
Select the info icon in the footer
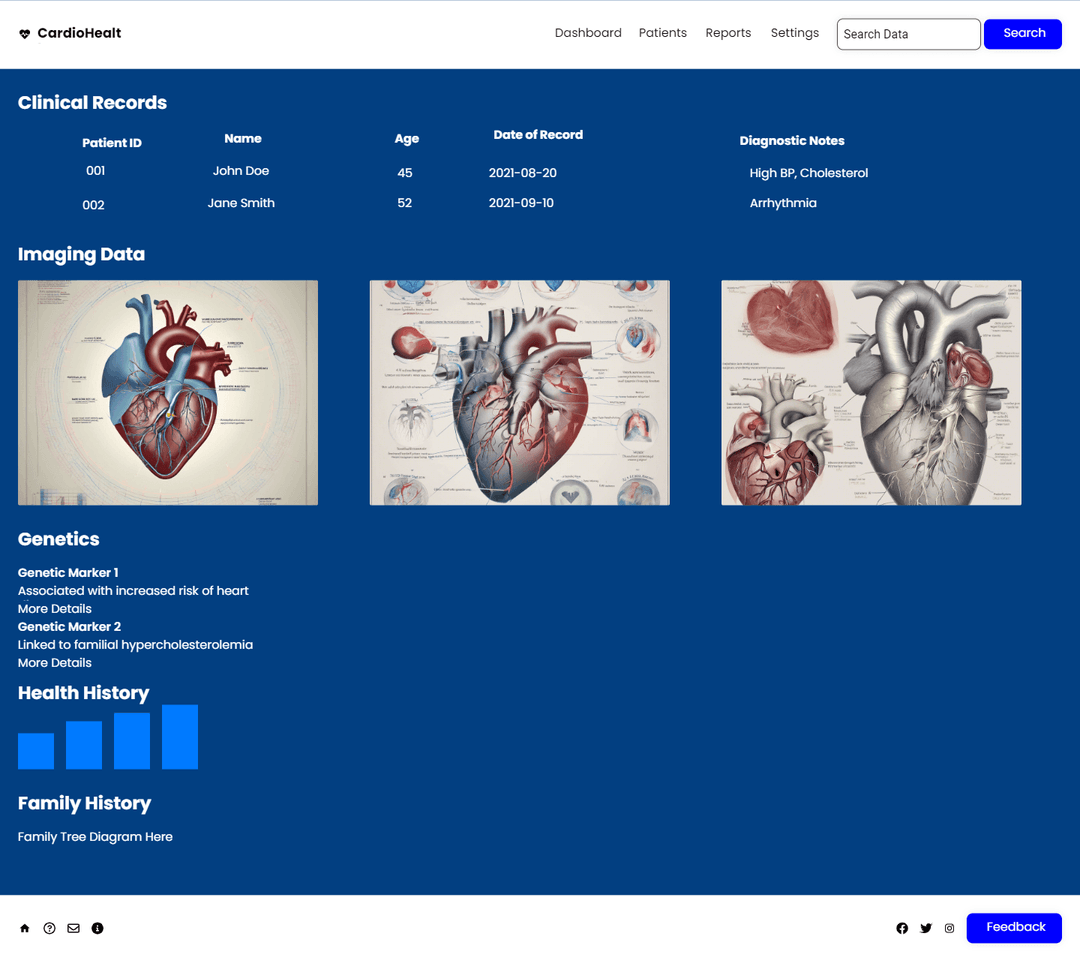(x=97, y=928)
